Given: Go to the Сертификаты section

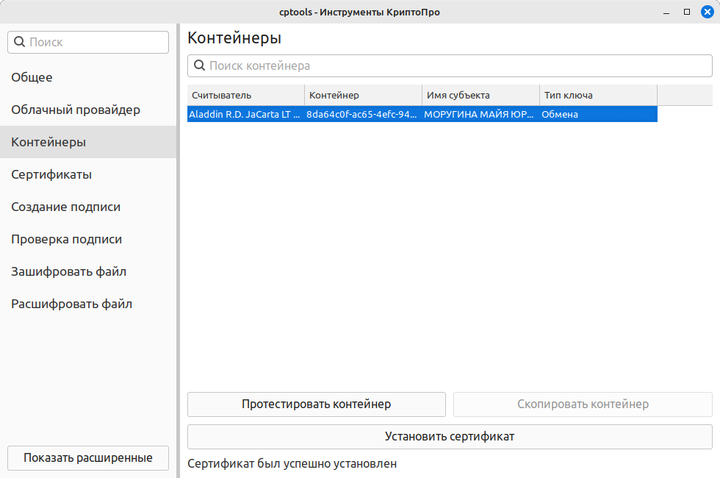Looking at the screenshot, I should (x=88, y=174).
